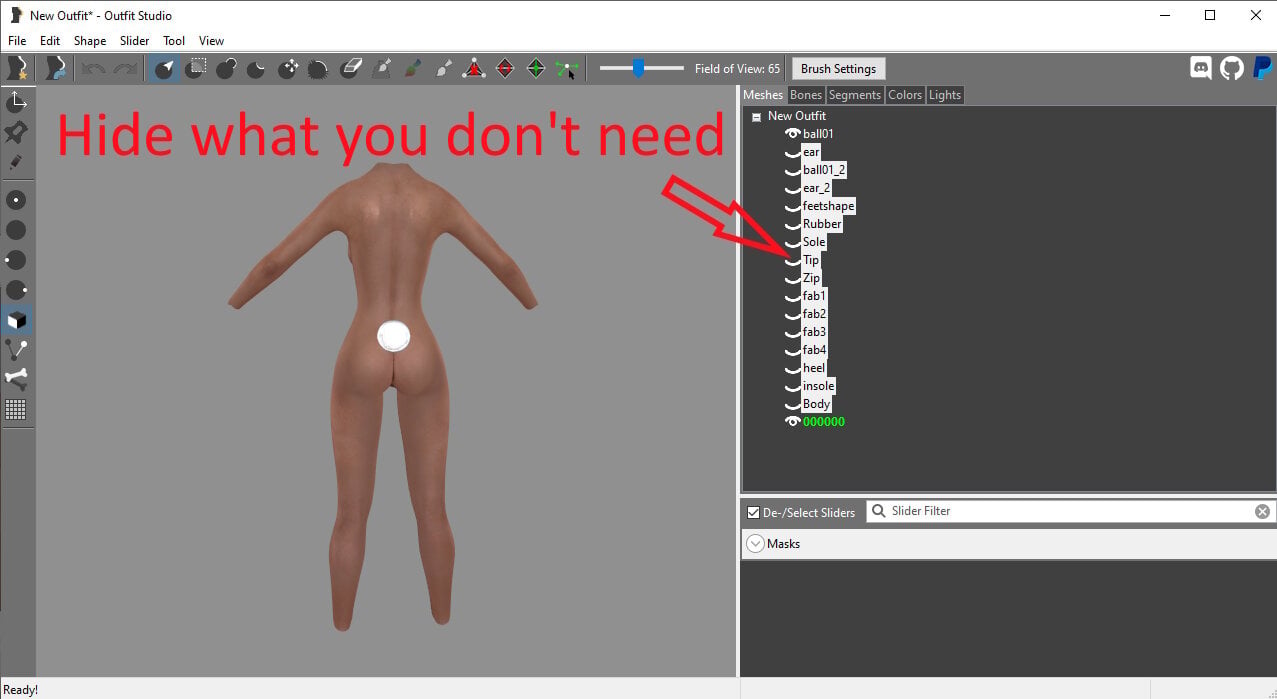Click the New Project toolbar icon with star

pos(17,68)
